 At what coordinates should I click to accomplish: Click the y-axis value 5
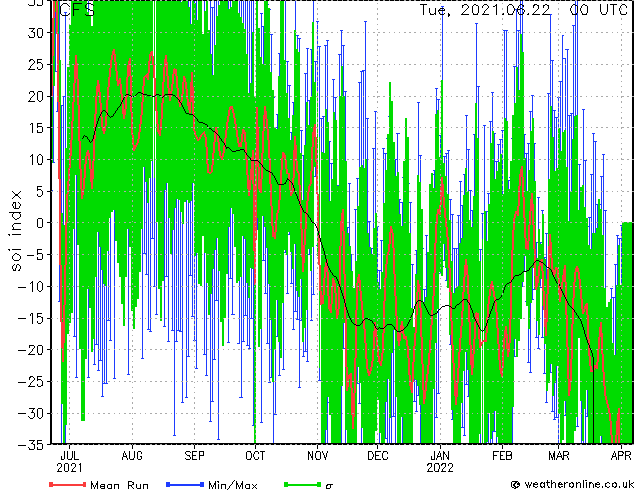tap(40, 191)
